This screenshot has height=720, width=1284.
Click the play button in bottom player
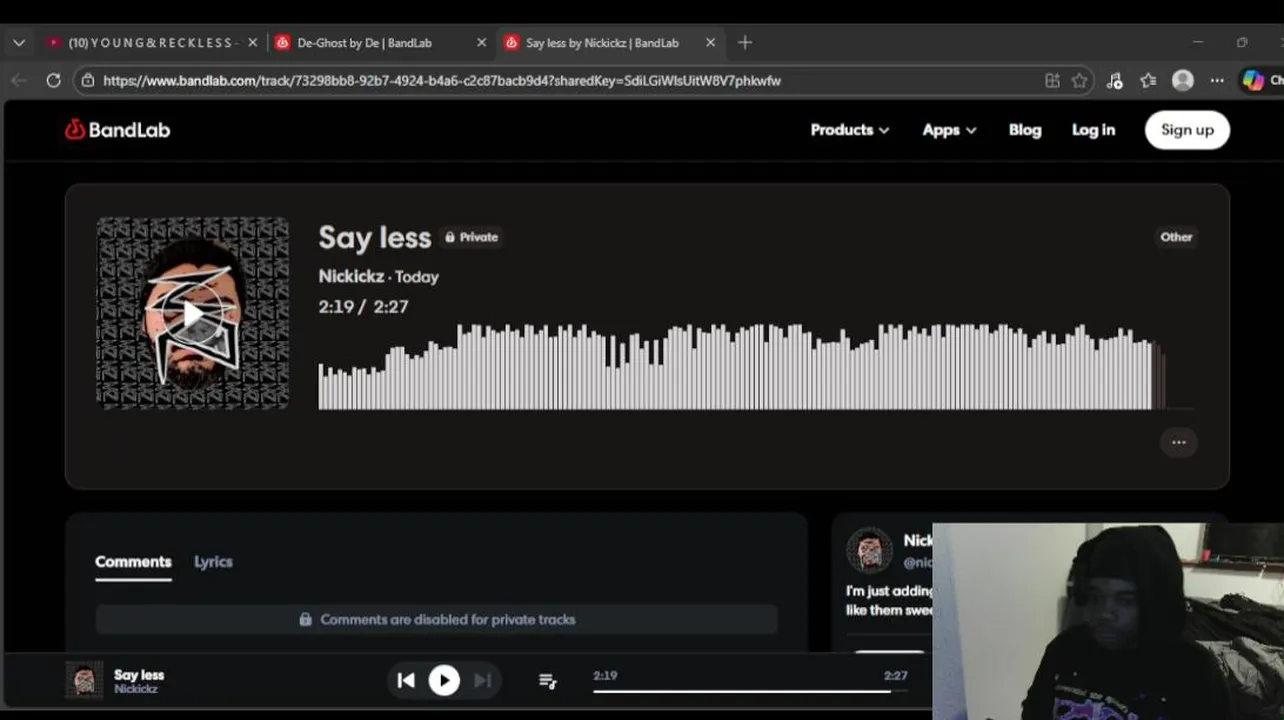point(444,680)
